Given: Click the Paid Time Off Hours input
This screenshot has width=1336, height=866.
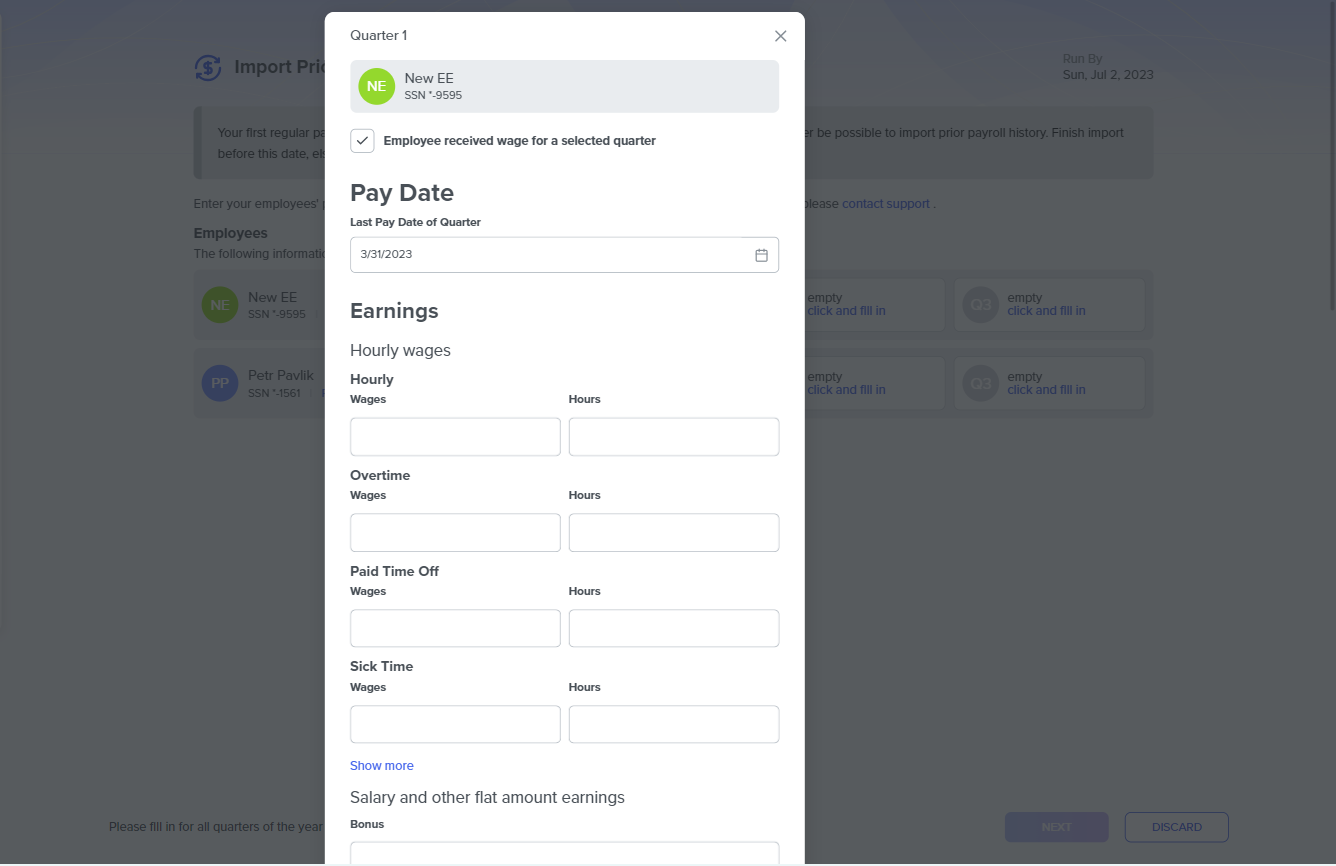Looking at the screenshot, I should [674, 628].
